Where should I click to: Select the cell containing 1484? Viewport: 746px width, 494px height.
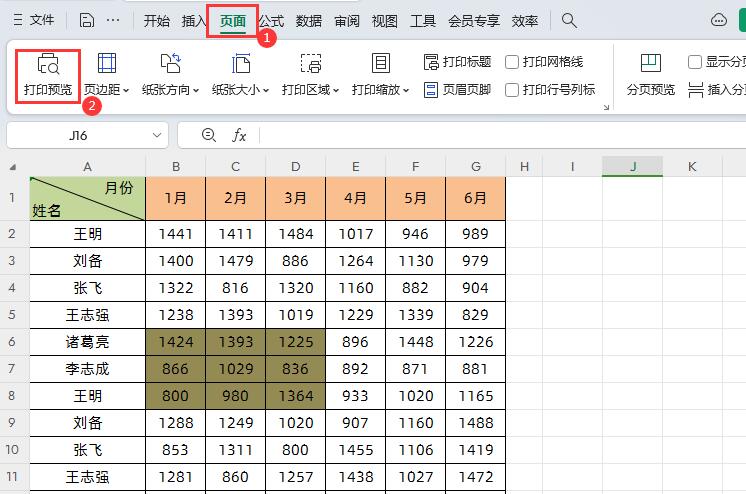coord(295,234)
